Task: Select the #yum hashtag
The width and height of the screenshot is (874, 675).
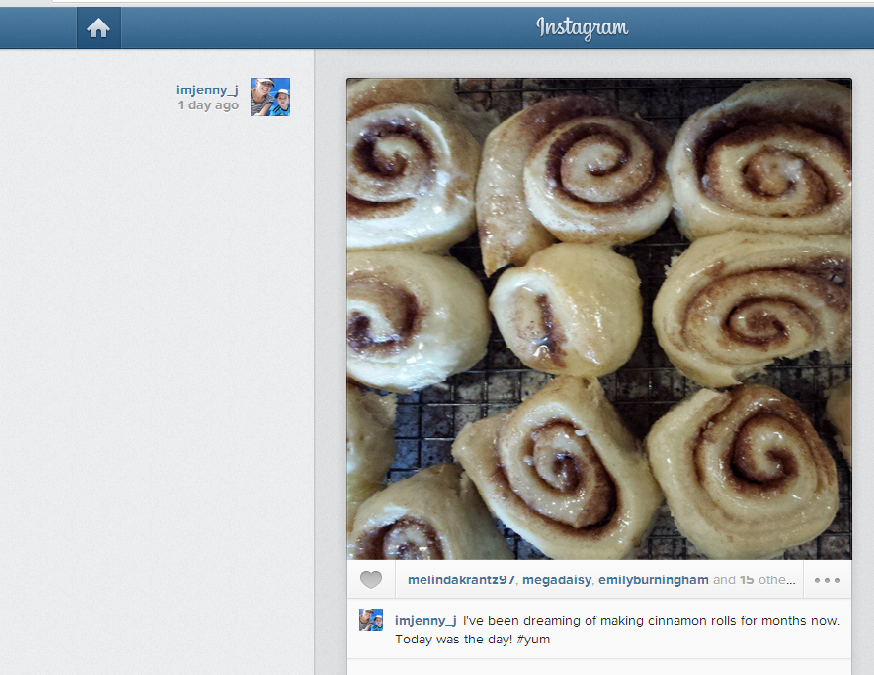Action: pyautogui.click(x=533, y=639)
